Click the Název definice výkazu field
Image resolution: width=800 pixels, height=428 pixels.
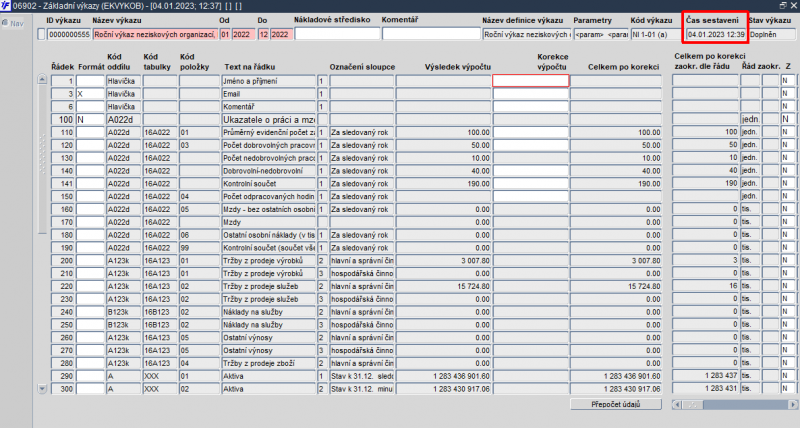(527, 35)
